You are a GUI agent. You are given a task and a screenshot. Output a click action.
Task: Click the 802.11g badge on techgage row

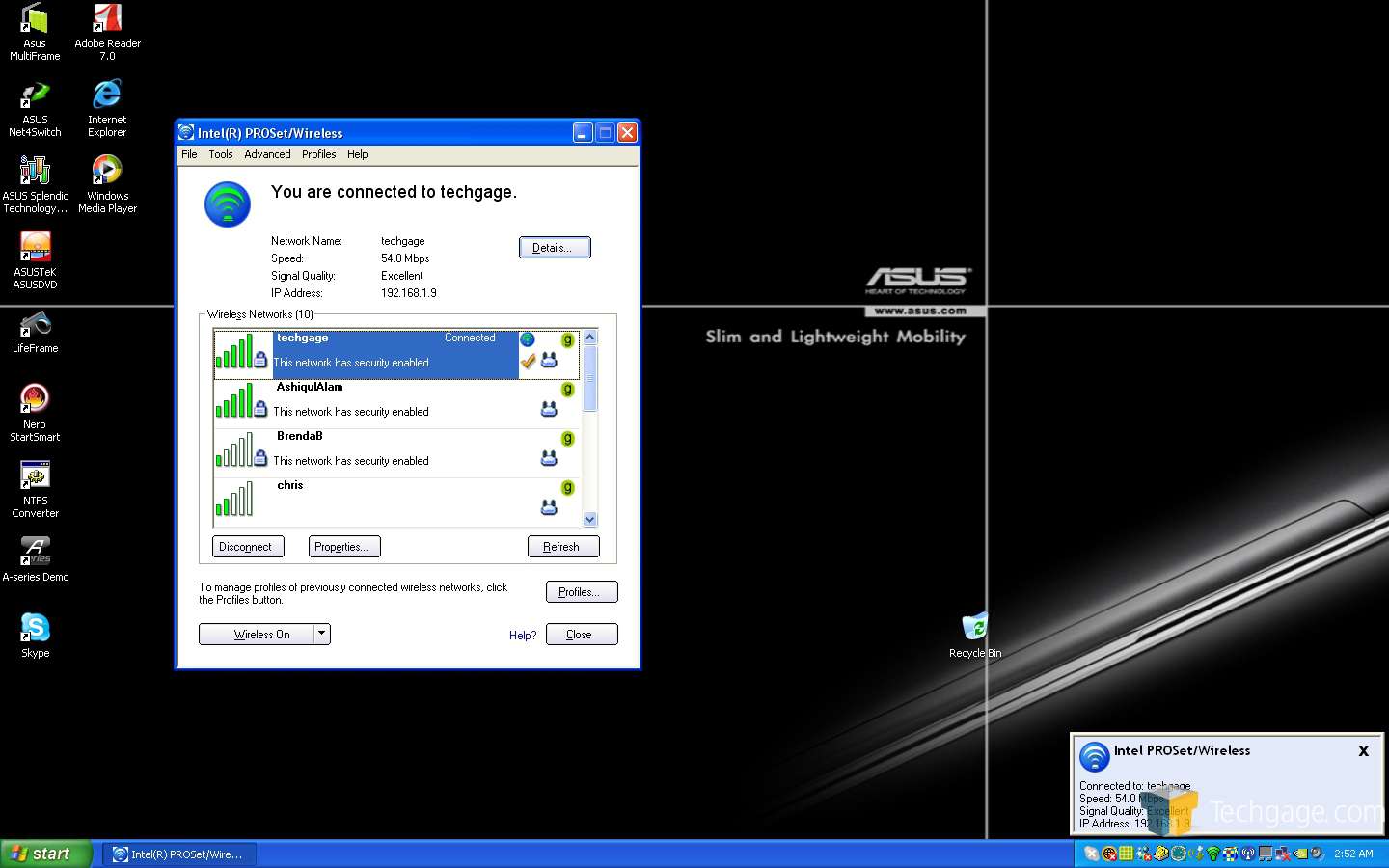567,339
